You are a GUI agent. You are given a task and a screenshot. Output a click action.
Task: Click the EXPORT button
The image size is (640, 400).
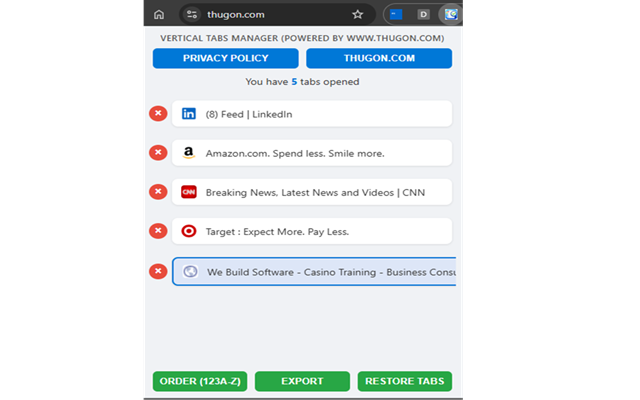click(x=302, y=381)
